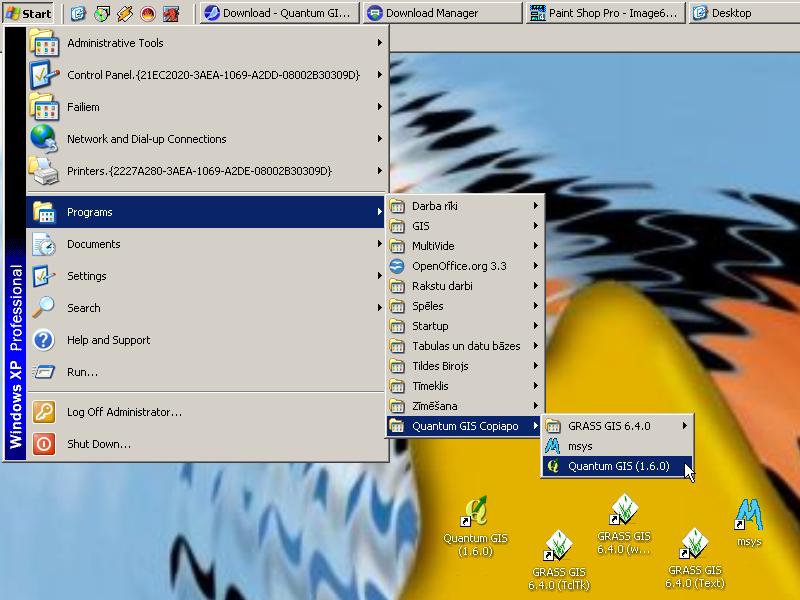Open the Startup submenu
The image size is (800, 600).
pos(465,326)
